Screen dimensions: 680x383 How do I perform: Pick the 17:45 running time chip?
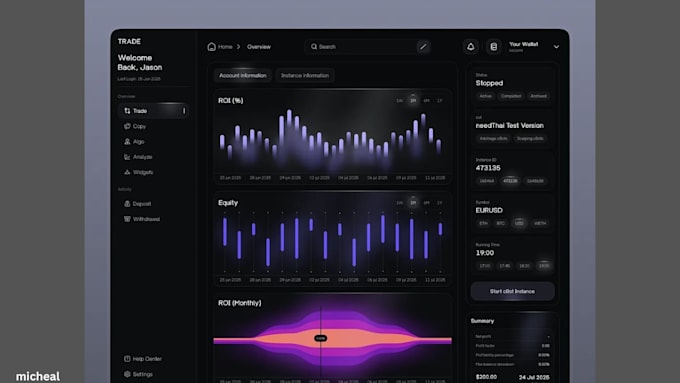click(x=504, y=266)
